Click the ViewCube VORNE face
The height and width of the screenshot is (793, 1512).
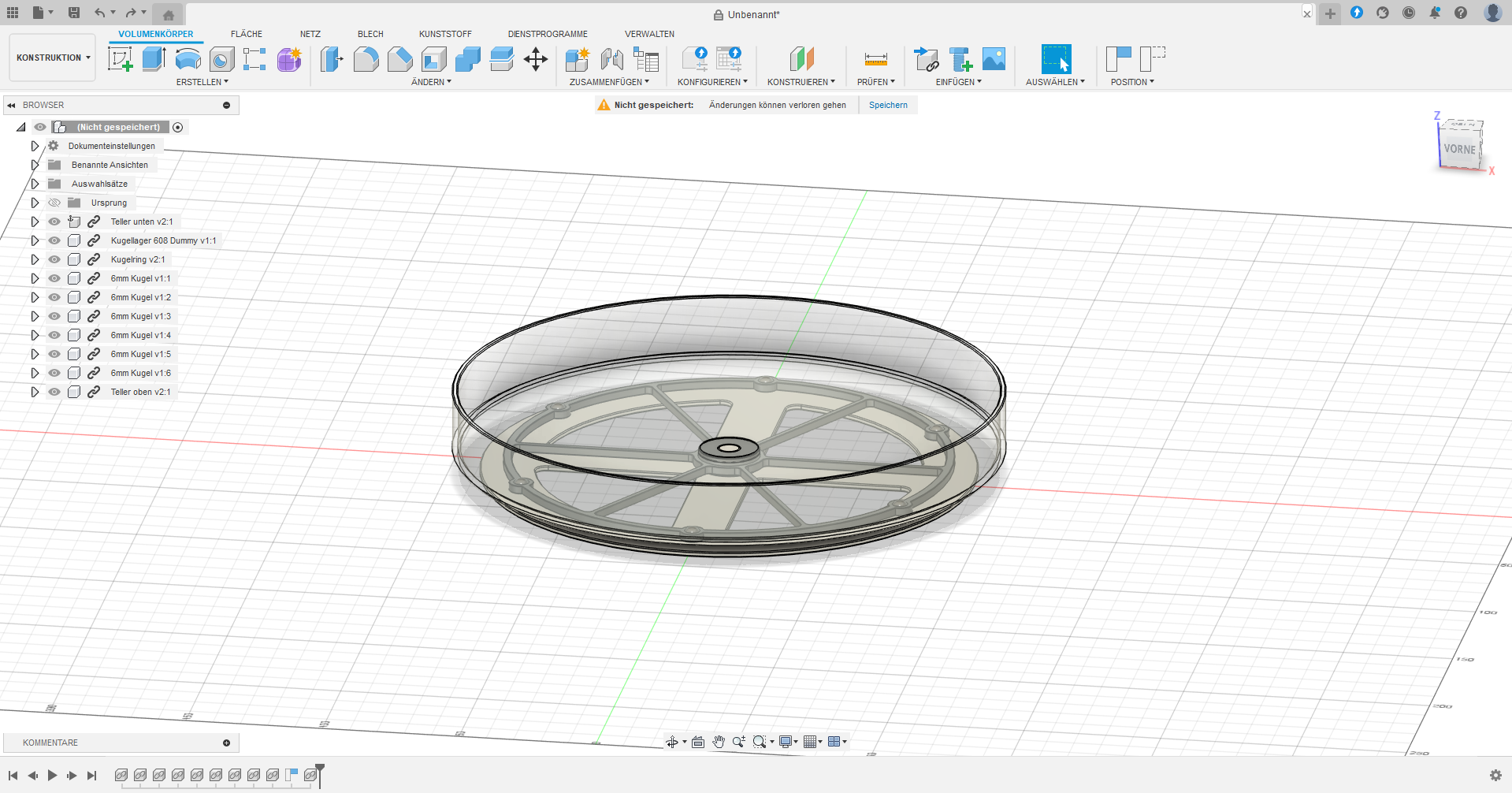(x=1459, y=149)
